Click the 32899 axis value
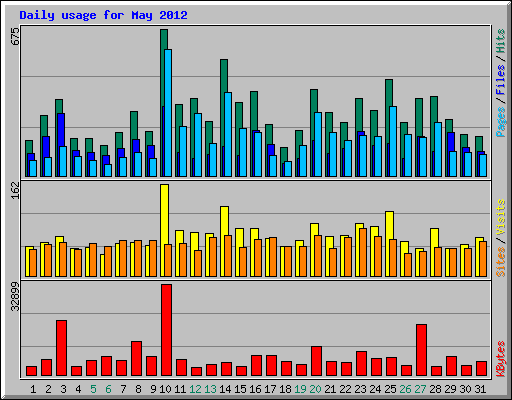The width and height of the screenshot is (512, 400). (16, 296)
